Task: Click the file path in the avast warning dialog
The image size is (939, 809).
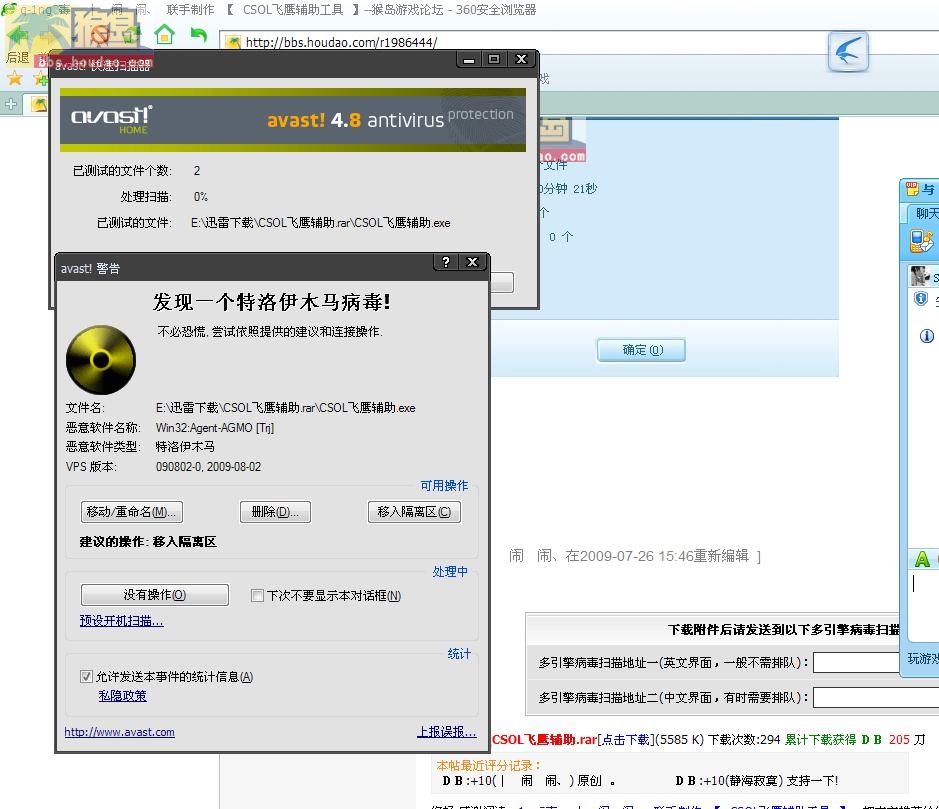Action: 286,408
